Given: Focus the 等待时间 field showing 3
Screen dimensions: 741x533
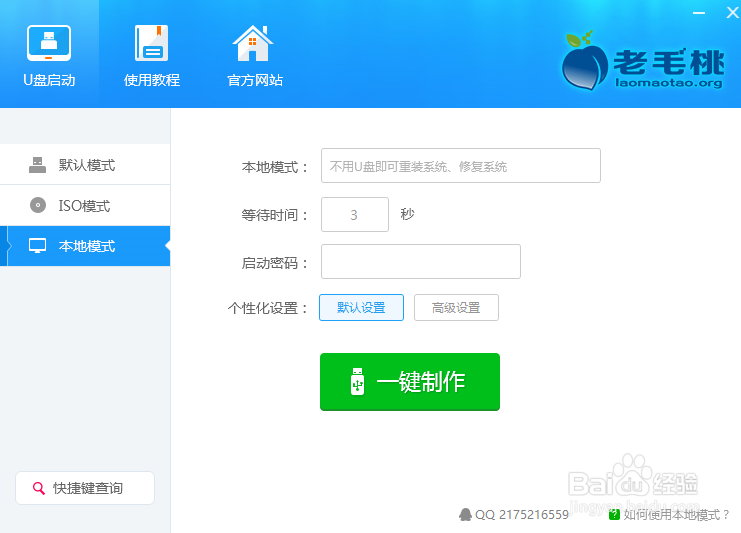Looking at the screenshot, I should (x=355, y=215).
